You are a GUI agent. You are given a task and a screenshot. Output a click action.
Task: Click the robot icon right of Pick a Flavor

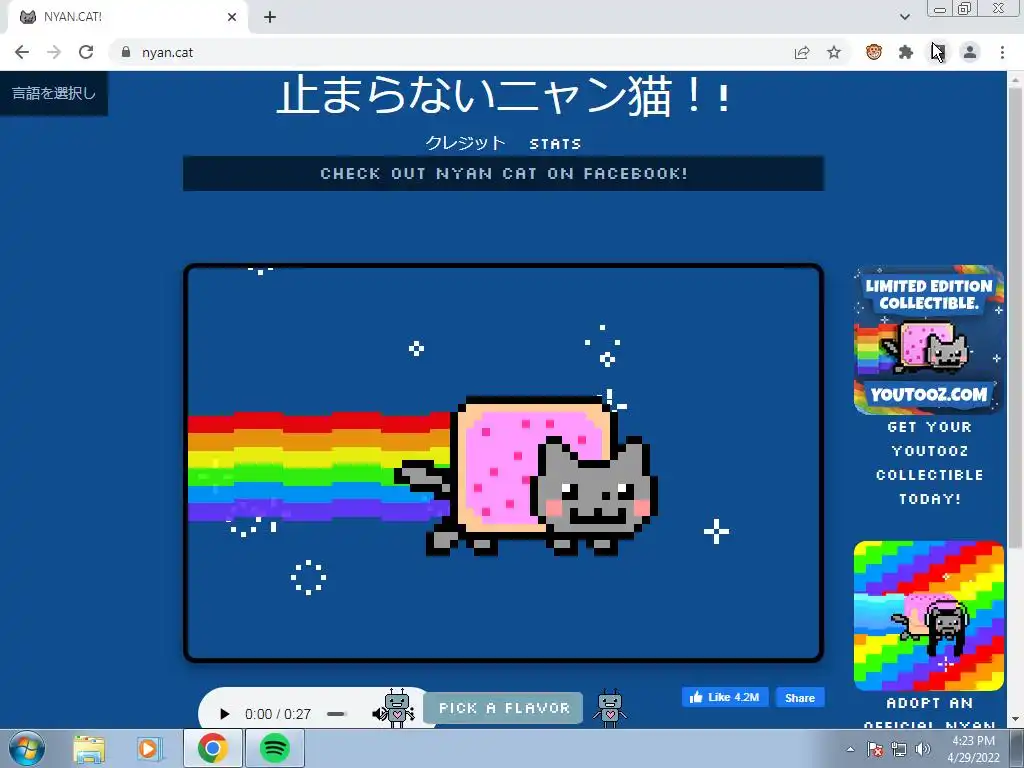click(610, 708)
